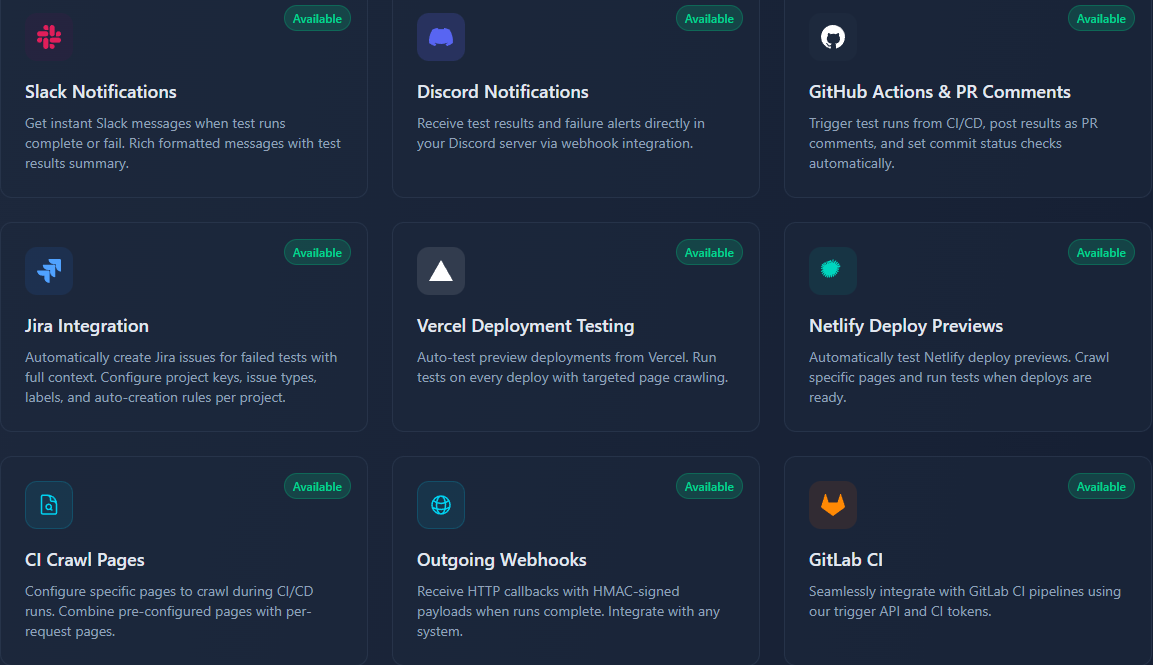Click the Netlify teal logo icon
The height and width of the screenshot is (665, 1153).
(x=833, y=271)
